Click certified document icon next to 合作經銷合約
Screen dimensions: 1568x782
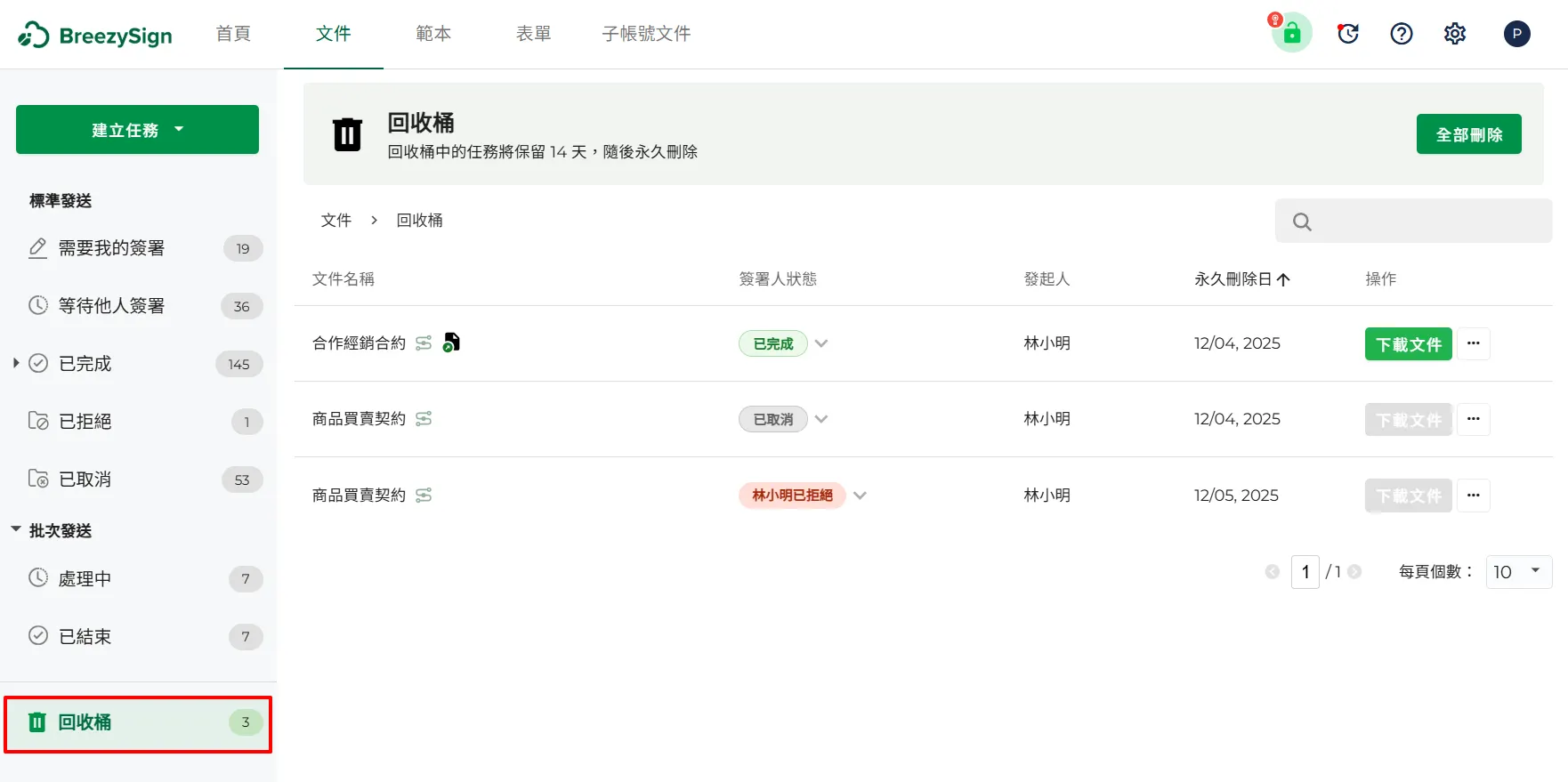(451, 343)
